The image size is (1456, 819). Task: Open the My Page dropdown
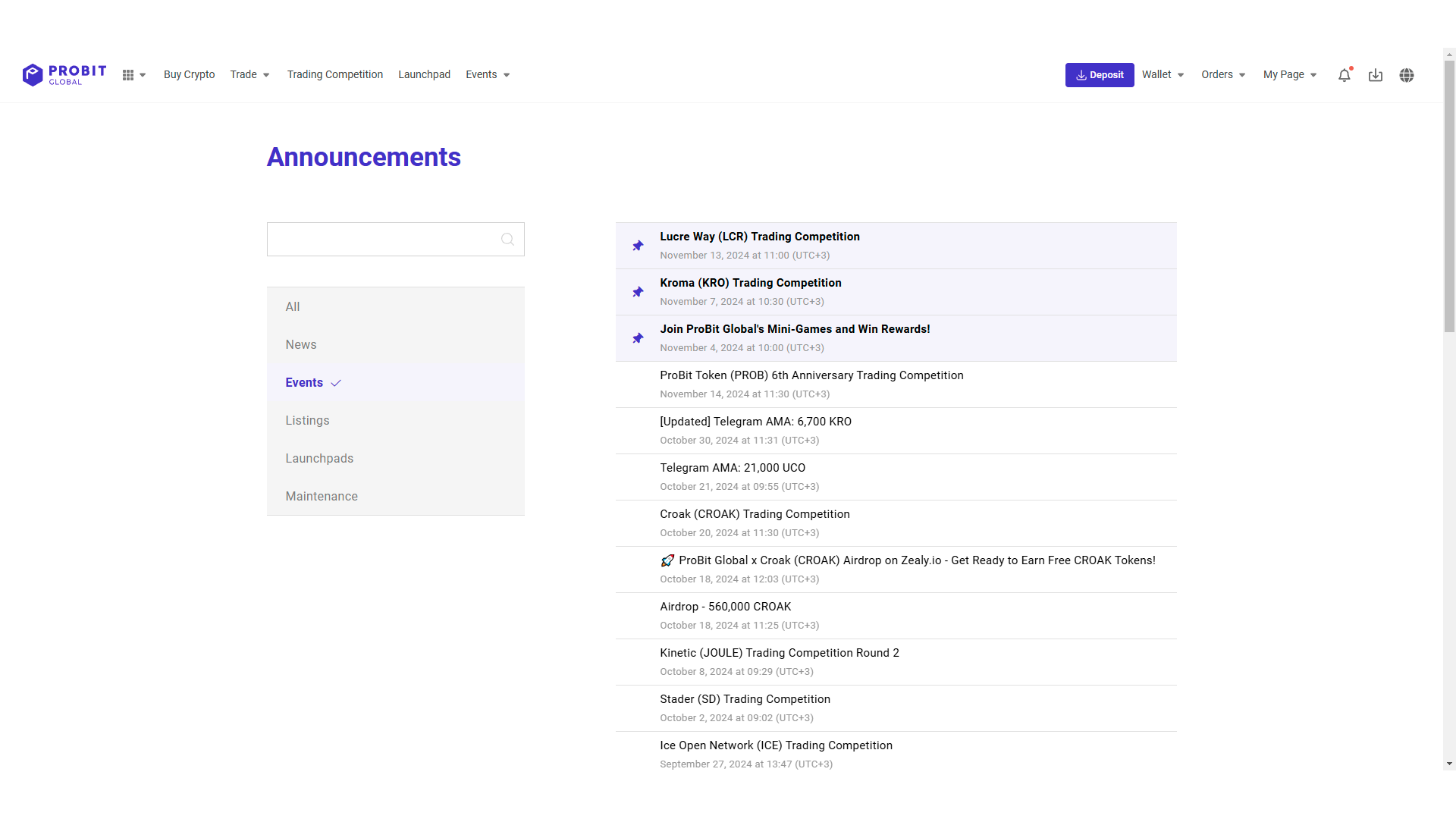tap(1290, 75)
